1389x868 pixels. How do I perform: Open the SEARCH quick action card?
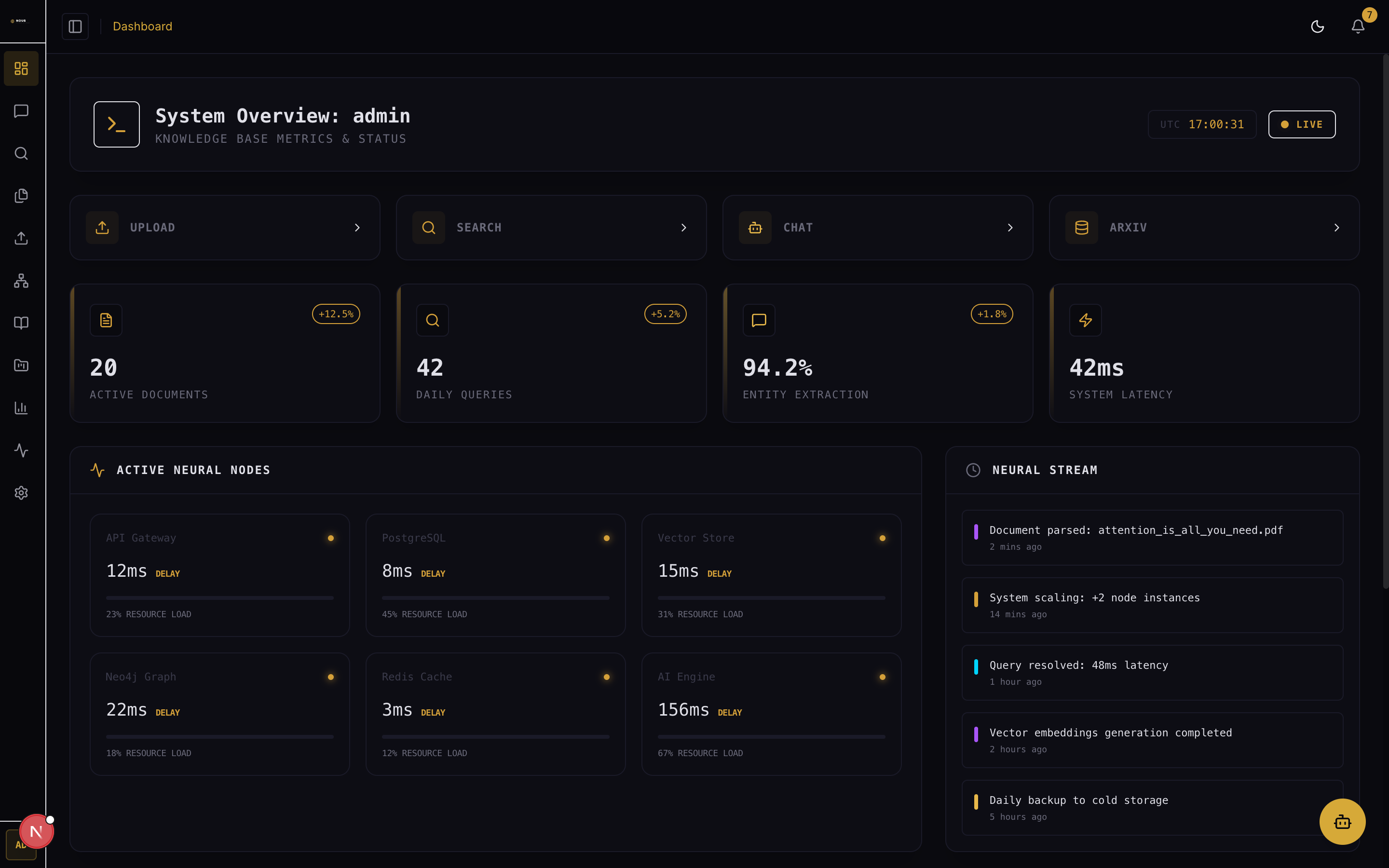pos(551,227)
